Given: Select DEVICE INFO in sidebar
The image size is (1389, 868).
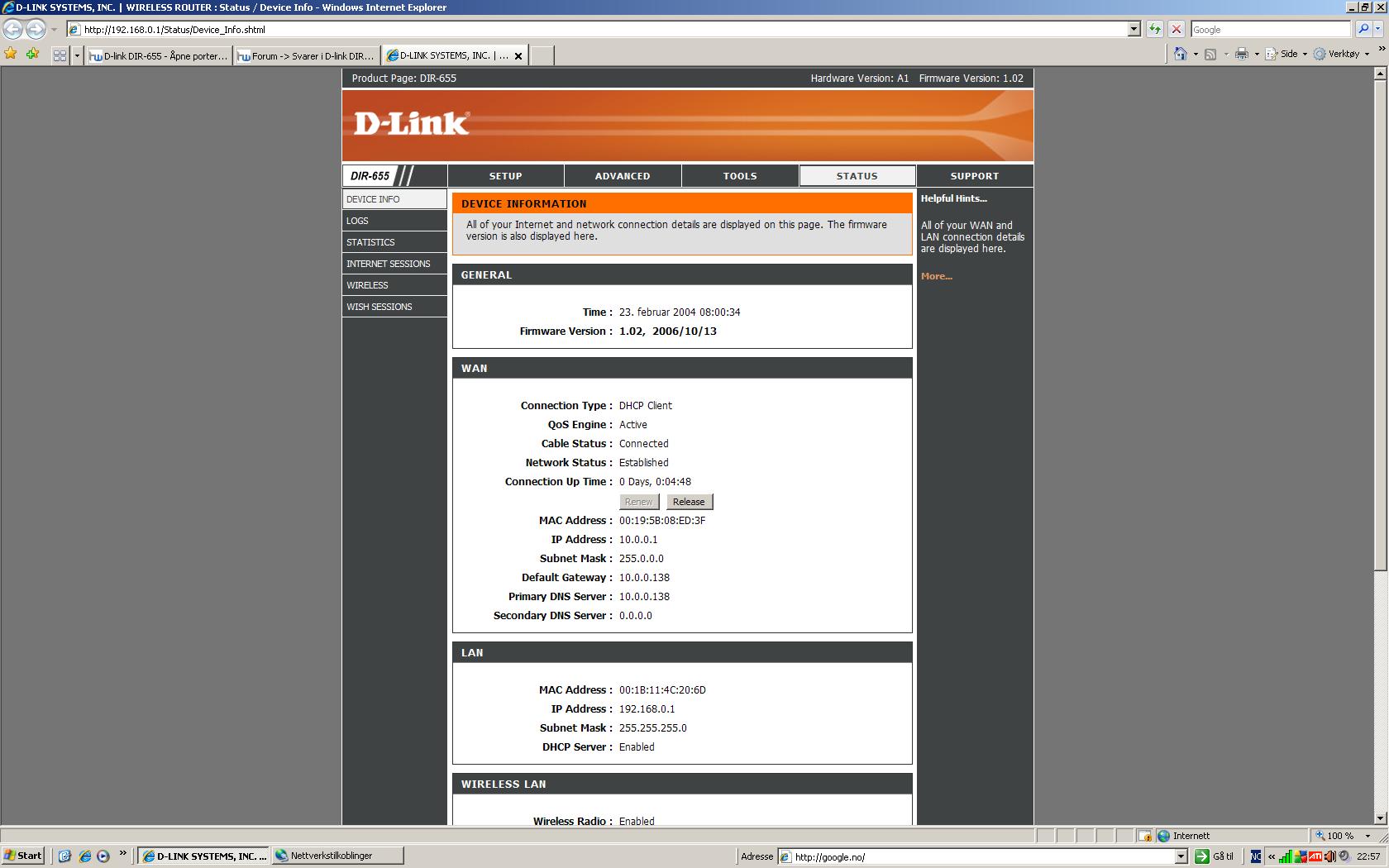Looking at the screenshot, I should pyautogui.click(x=394, y=199).
